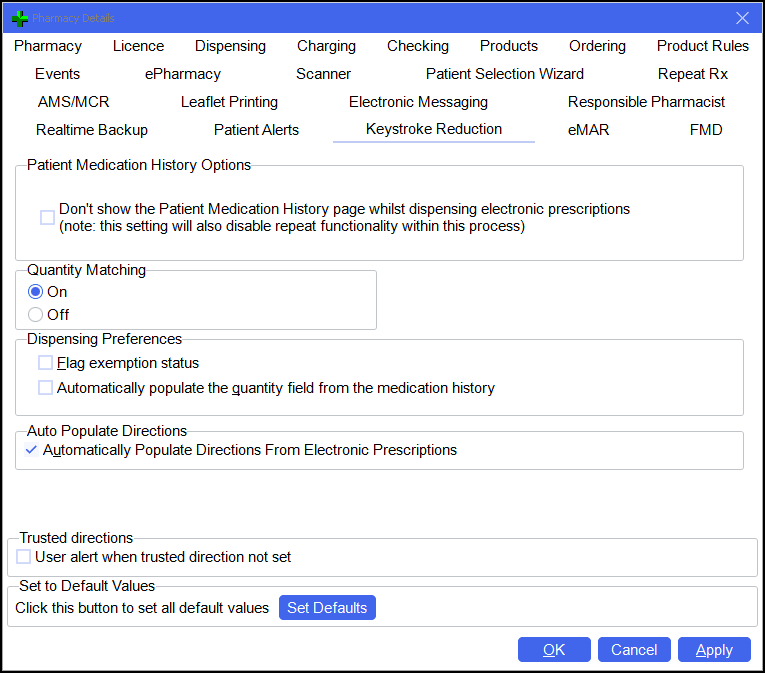Image resolution: width=765 pixels, height=673 pixels.
Task: Confirm settings with the OK button
Action: click(554, 650)
